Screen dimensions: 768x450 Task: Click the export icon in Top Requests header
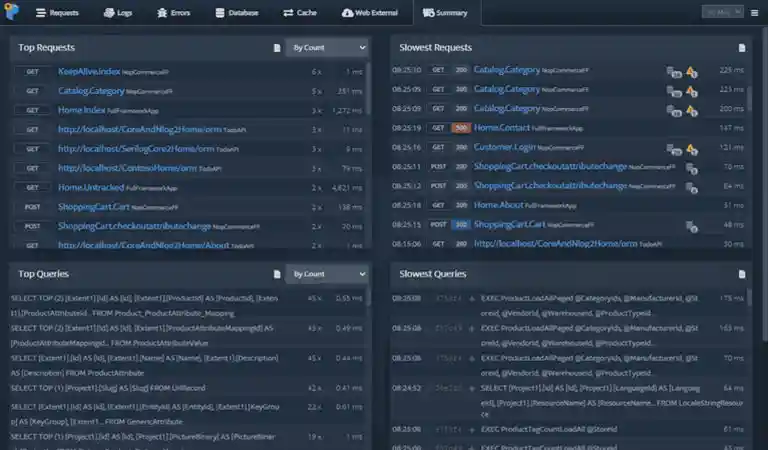[277, 48]
